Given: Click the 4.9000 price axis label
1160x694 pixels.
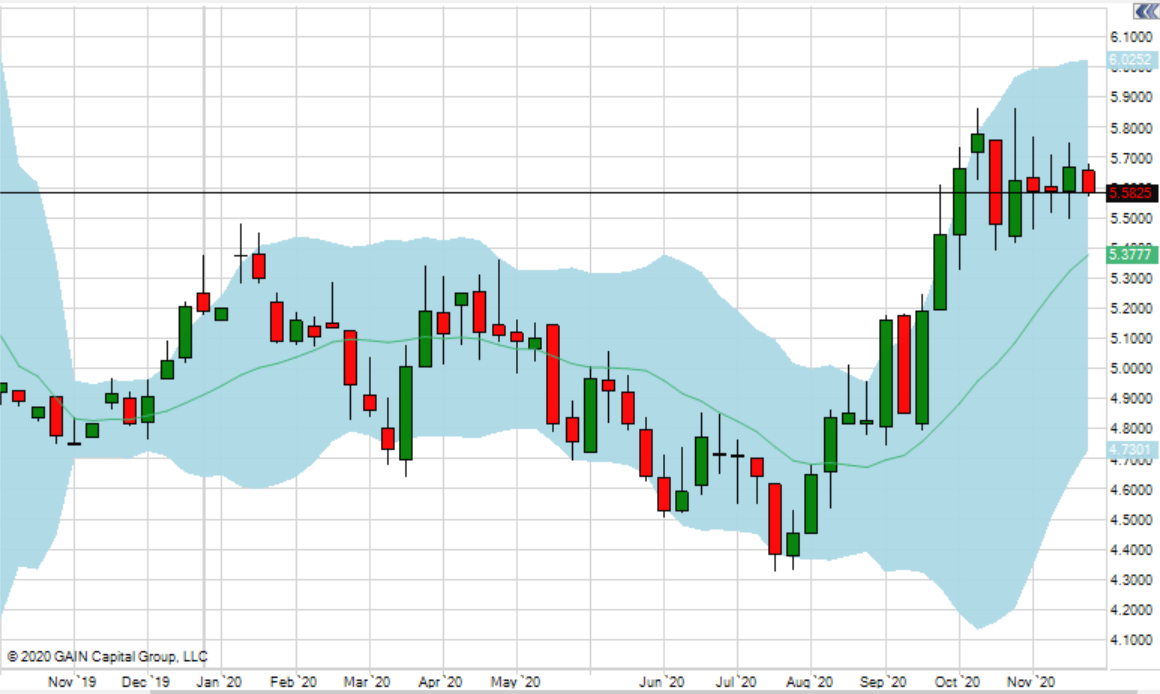Looking at the screenshot, I should coord(1131,399).
